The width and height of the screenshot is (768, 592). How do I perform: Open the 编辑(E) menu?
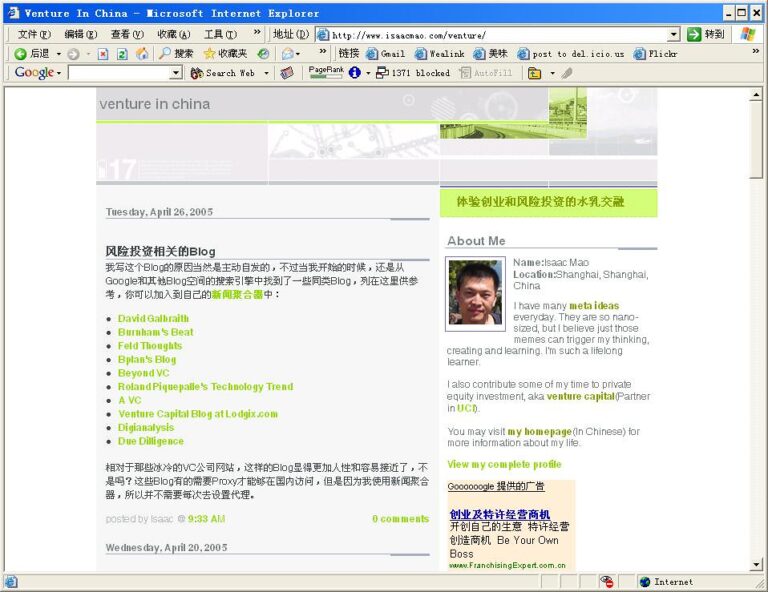coord(81,34)
